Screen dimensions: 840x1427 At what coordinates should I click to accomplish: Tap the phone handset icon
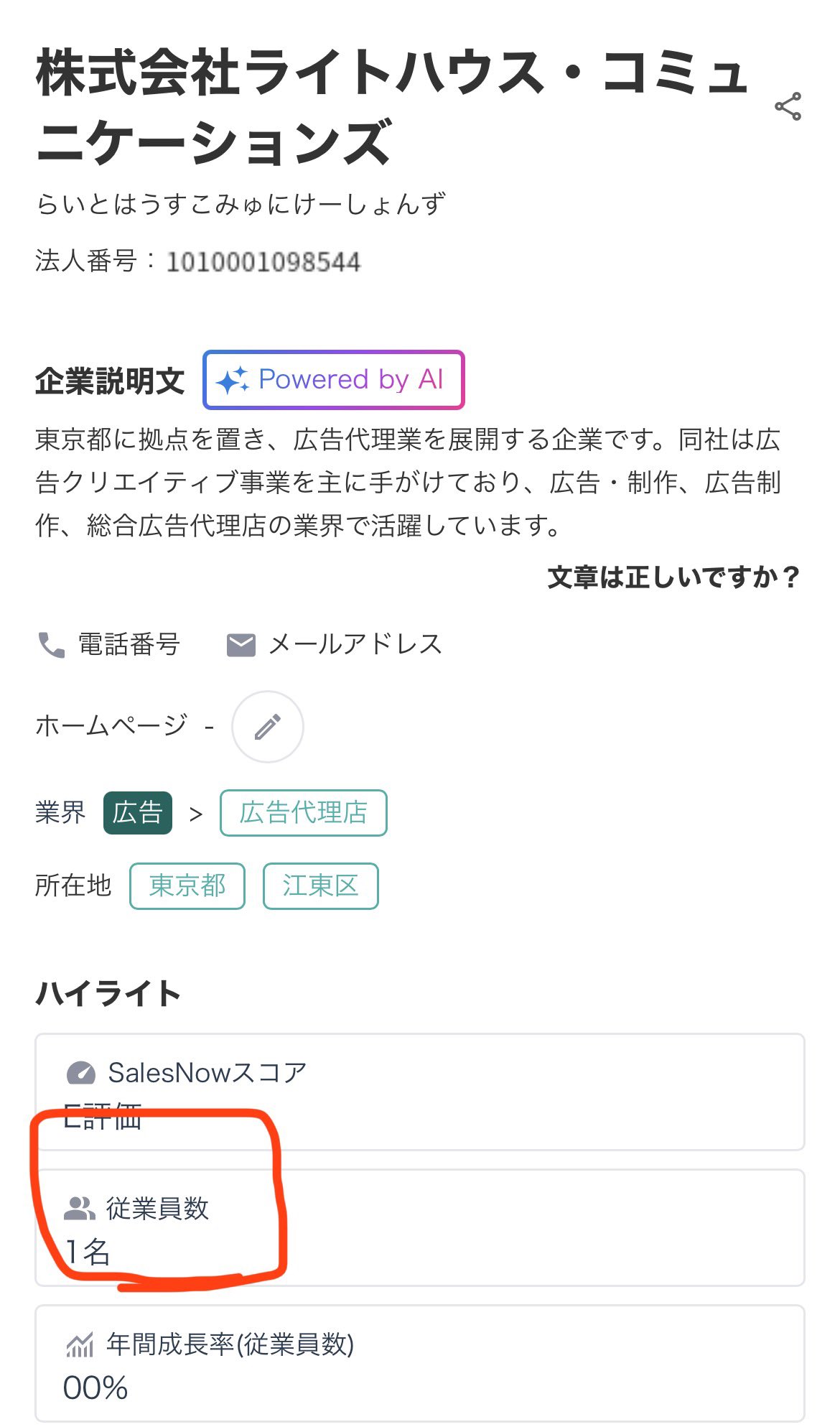(x=51, y=645)
